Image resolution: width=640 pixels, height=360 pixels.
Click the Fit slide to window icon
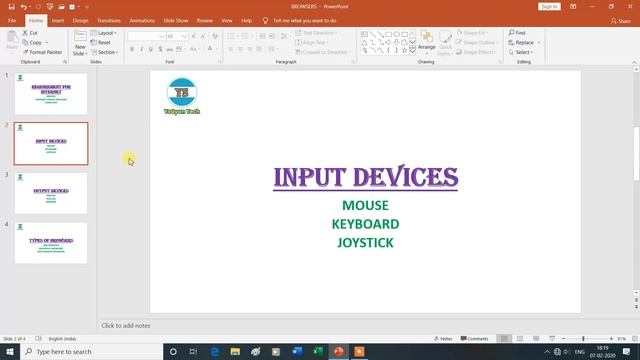[635, 339]
